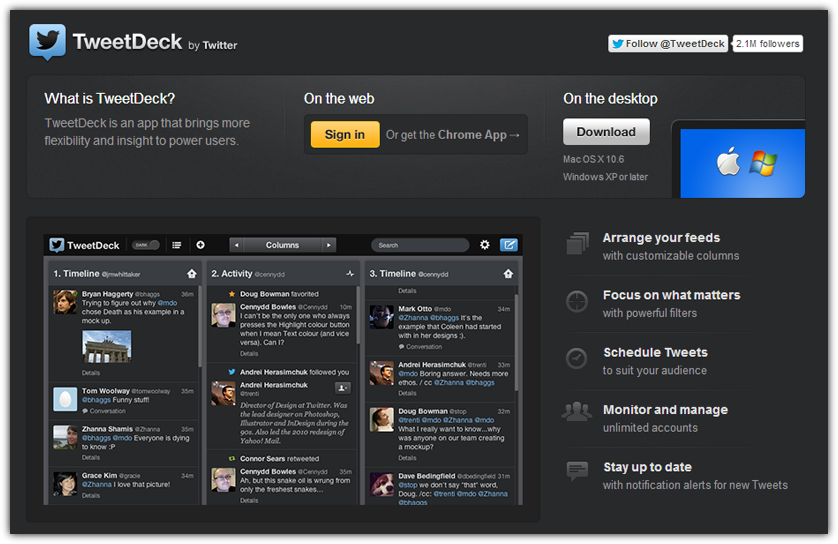Click the 'Windows XP or later' text

(605, 177)
